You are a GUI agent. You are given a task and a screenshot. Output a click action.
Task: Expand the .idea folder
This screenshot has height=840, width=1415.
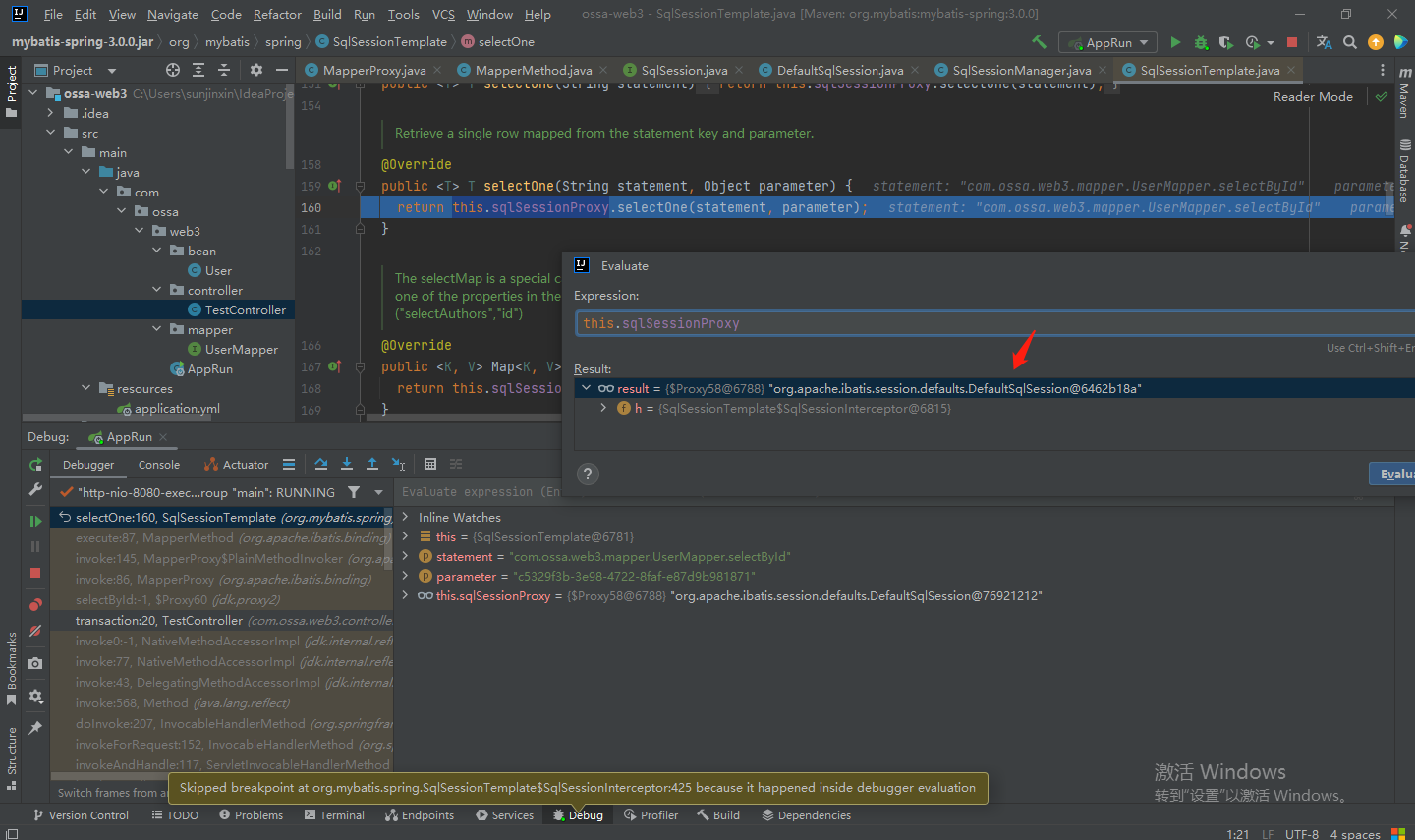(x=50, y=113)
